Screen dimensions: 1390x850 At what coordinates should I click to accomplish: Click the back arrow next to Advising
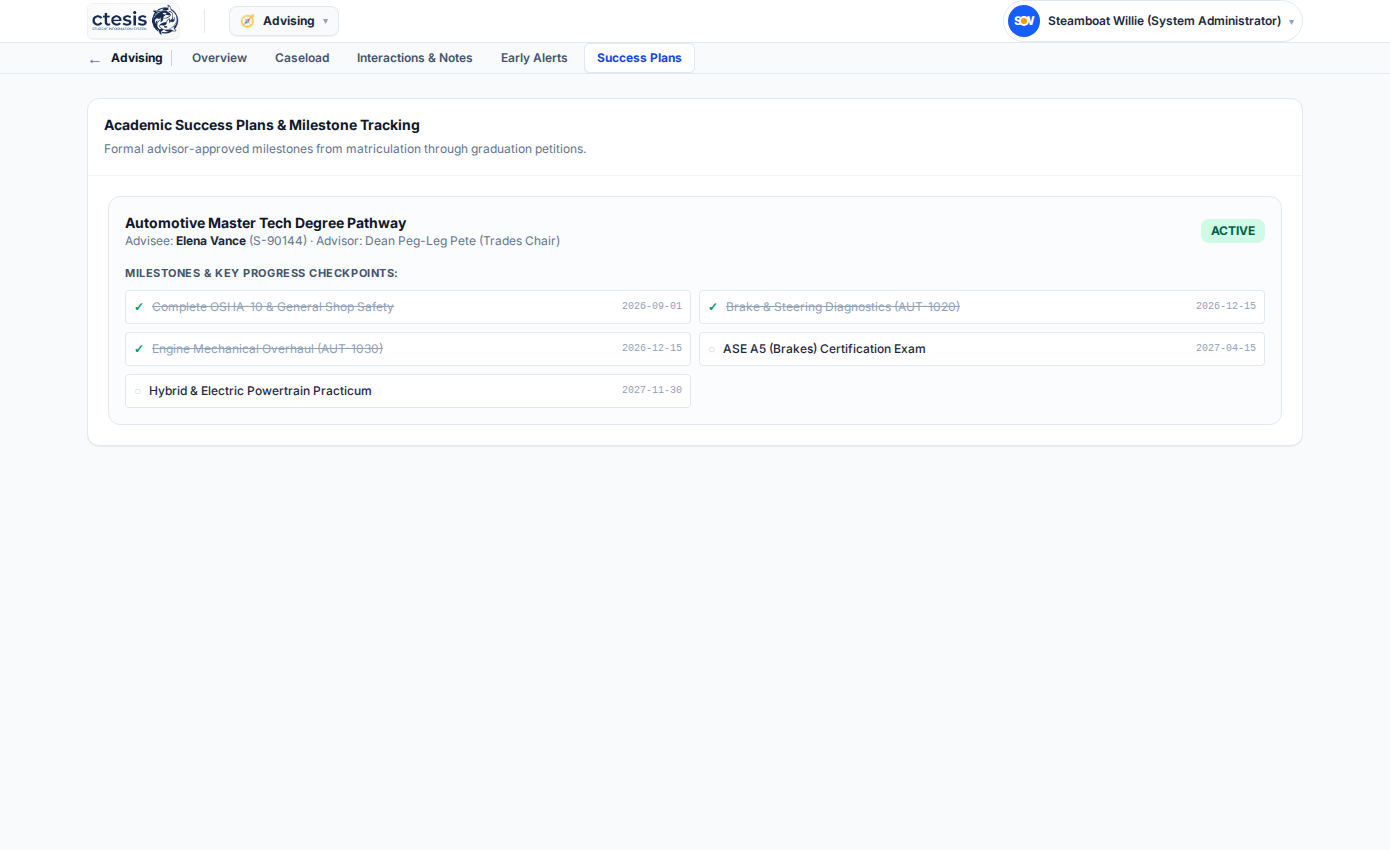pyautogui.click(x=95, y=59)
